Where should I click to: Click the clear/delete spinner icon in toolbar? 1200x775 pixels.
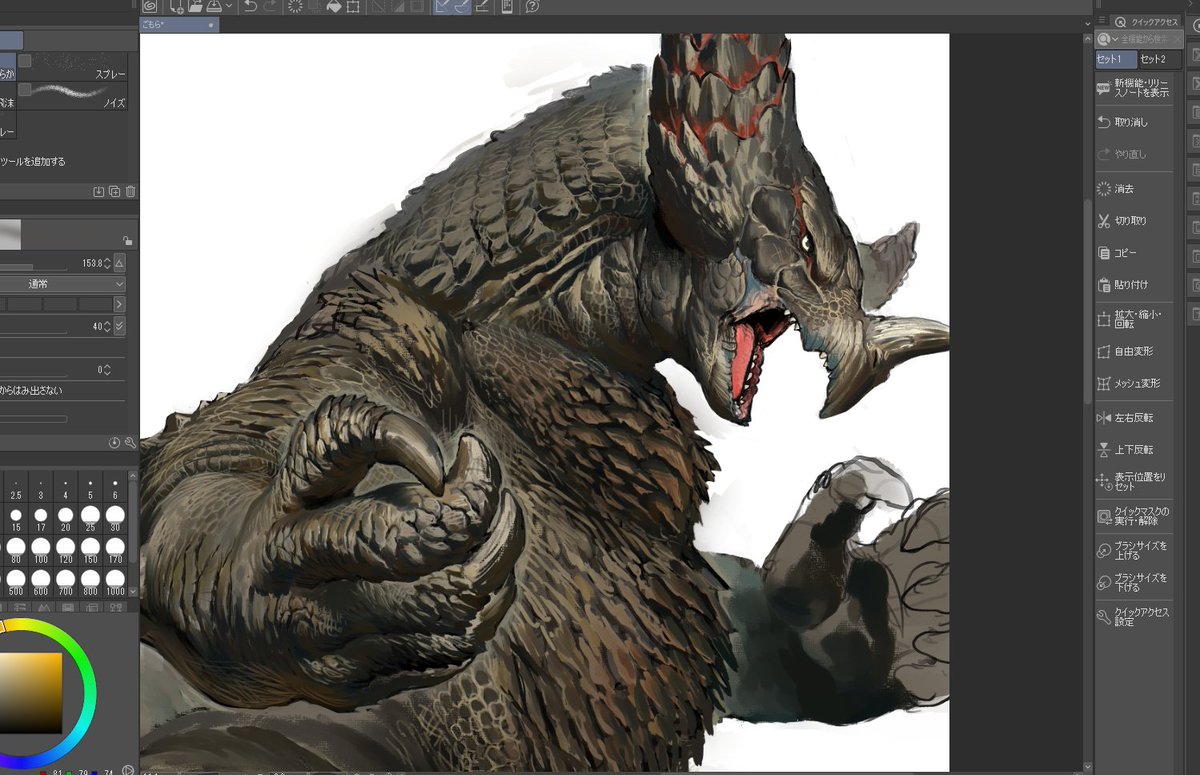295,6
